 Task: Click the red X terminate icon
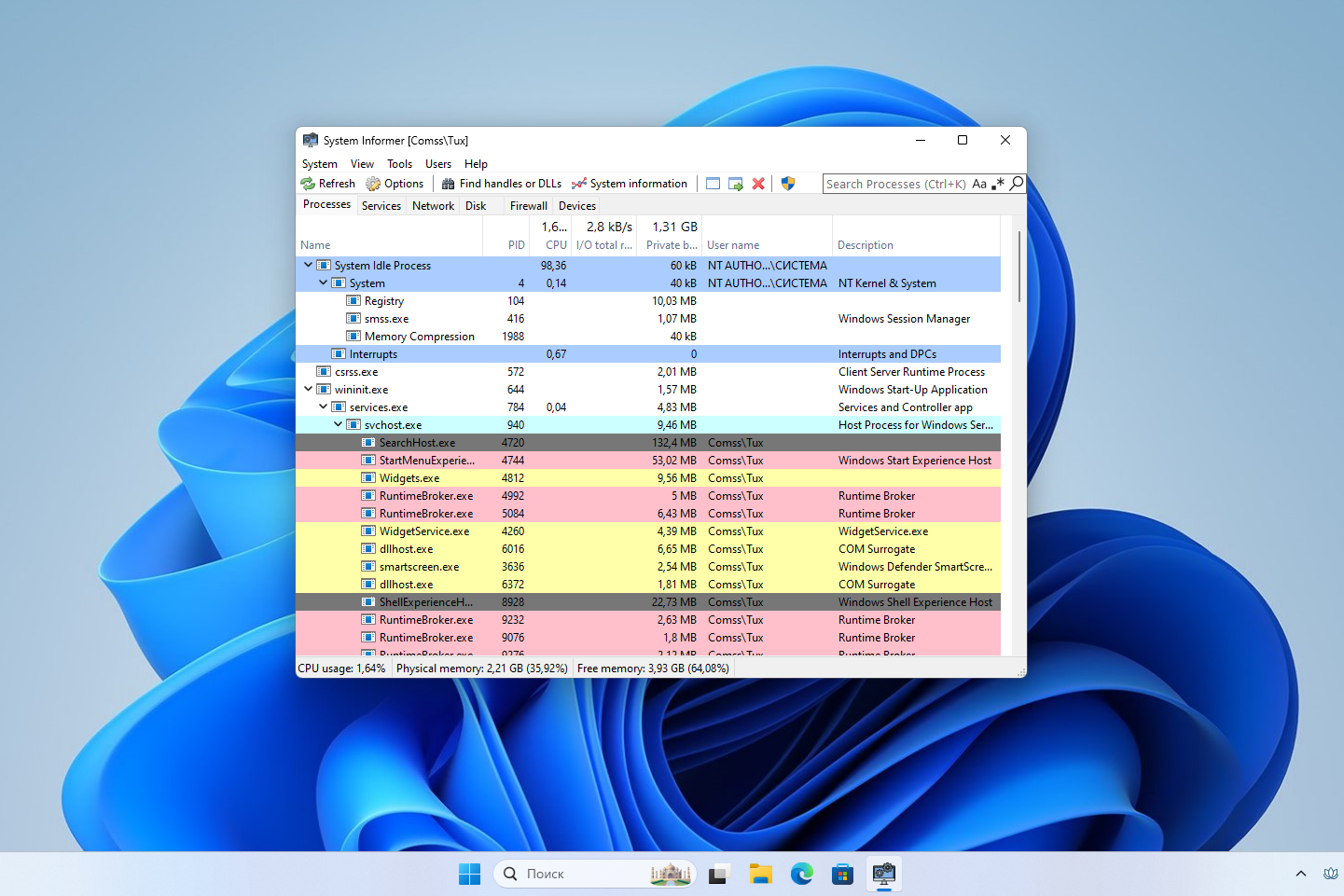(758, 184)
